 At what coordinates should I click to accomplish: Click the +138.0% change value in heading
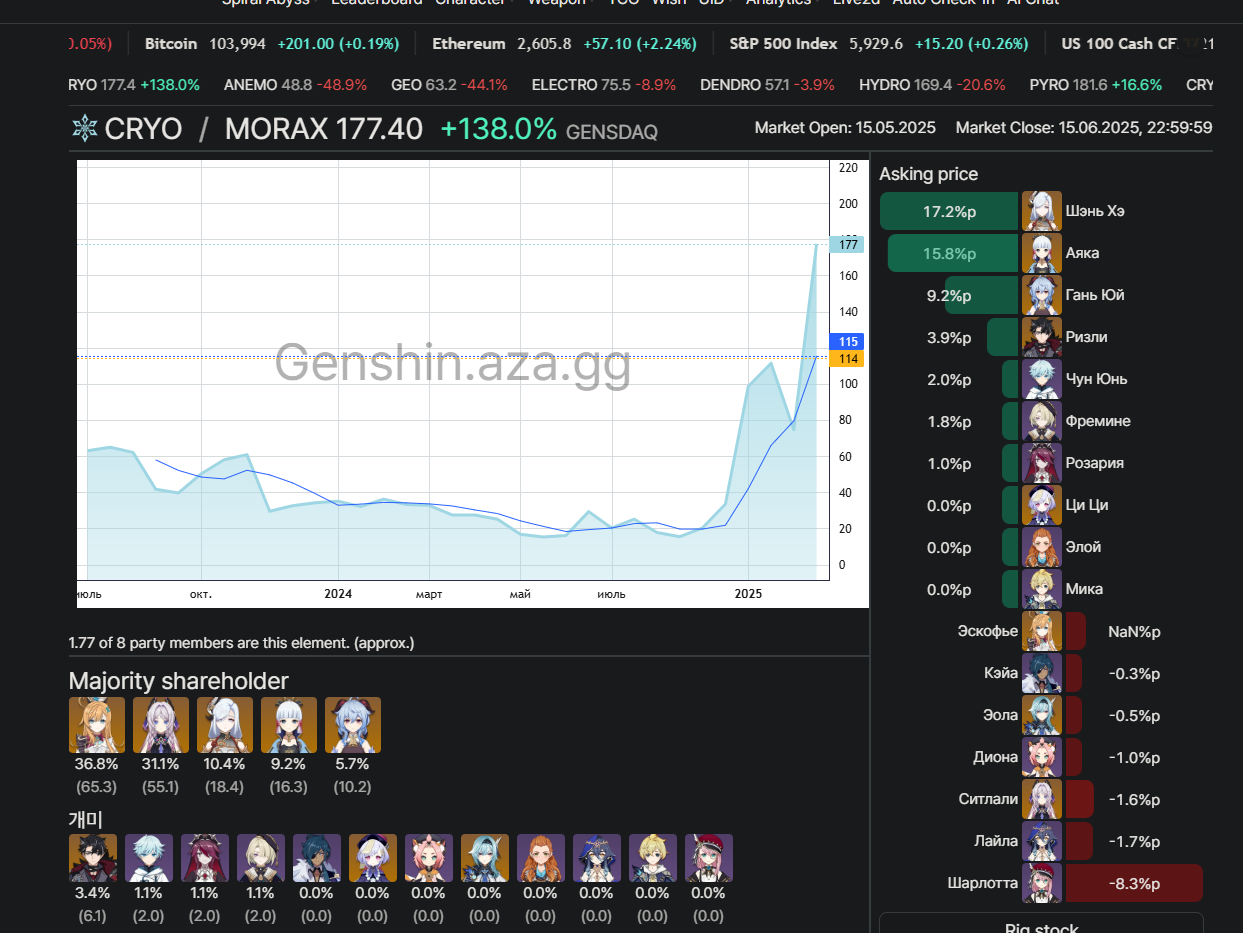(x=498, y=129)
